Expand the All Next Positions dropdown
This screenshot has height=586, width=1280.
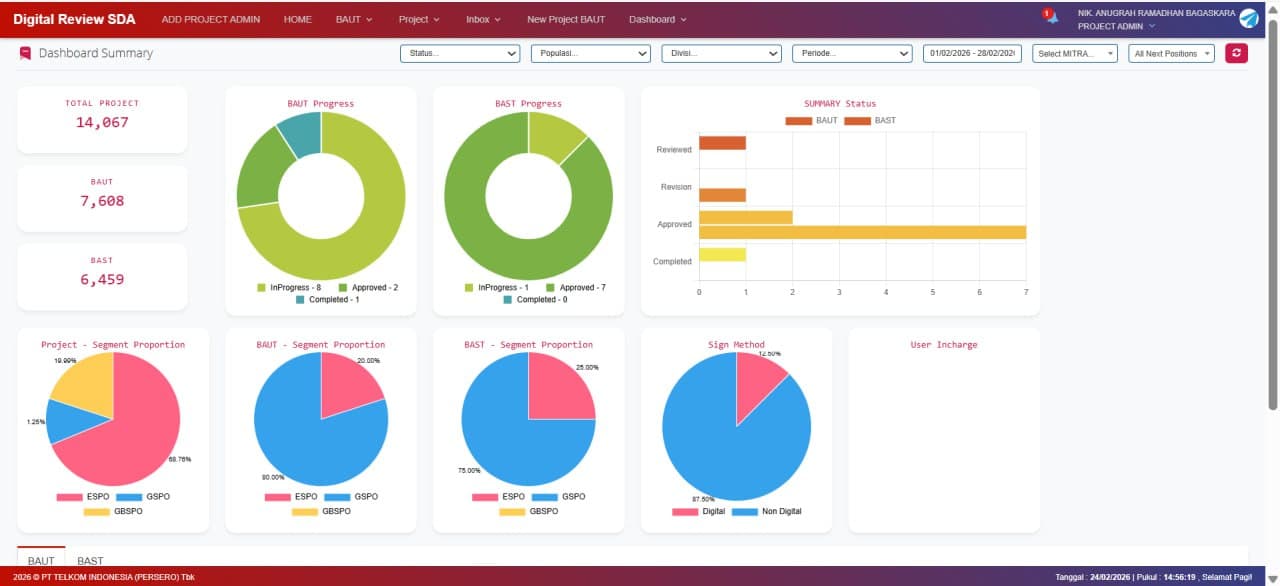click(x=1170, y=54)
